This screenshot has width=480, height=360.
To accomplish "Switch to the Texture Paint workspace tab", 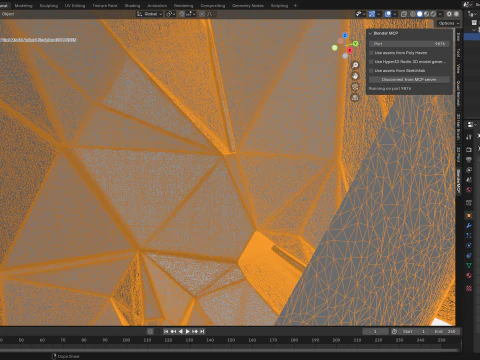I will 105,6.
